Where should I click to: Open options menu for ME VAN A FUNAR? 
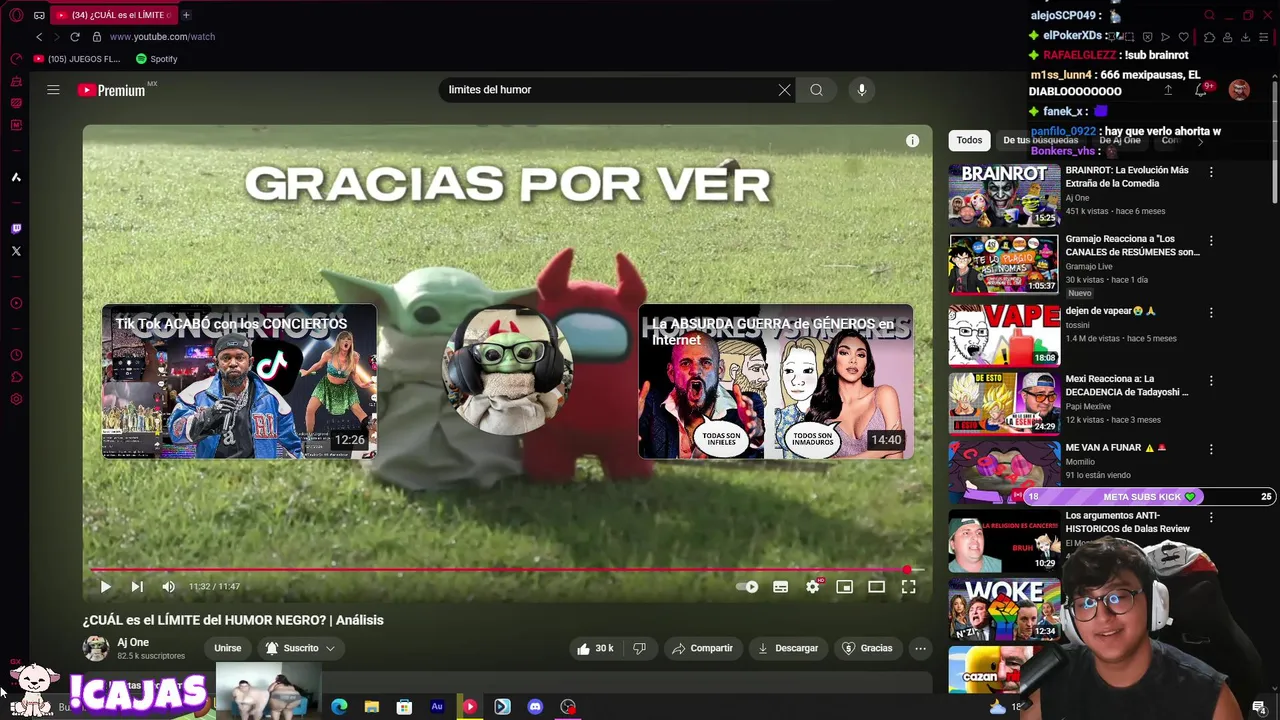point(1211,449)
